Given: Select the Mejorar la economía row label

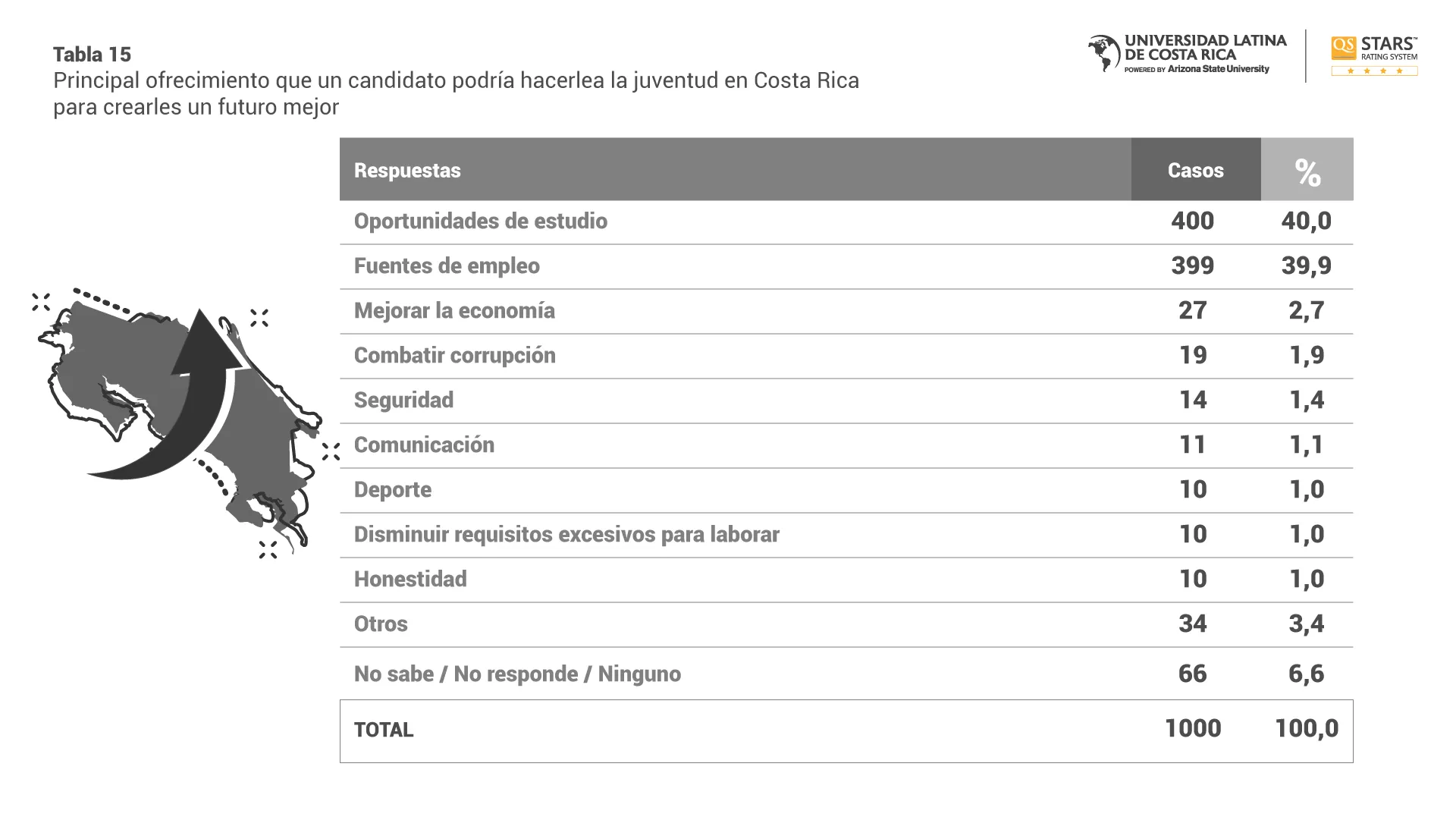Looking at the screenshot, I should pyautogui.click(x=454, y=310).
